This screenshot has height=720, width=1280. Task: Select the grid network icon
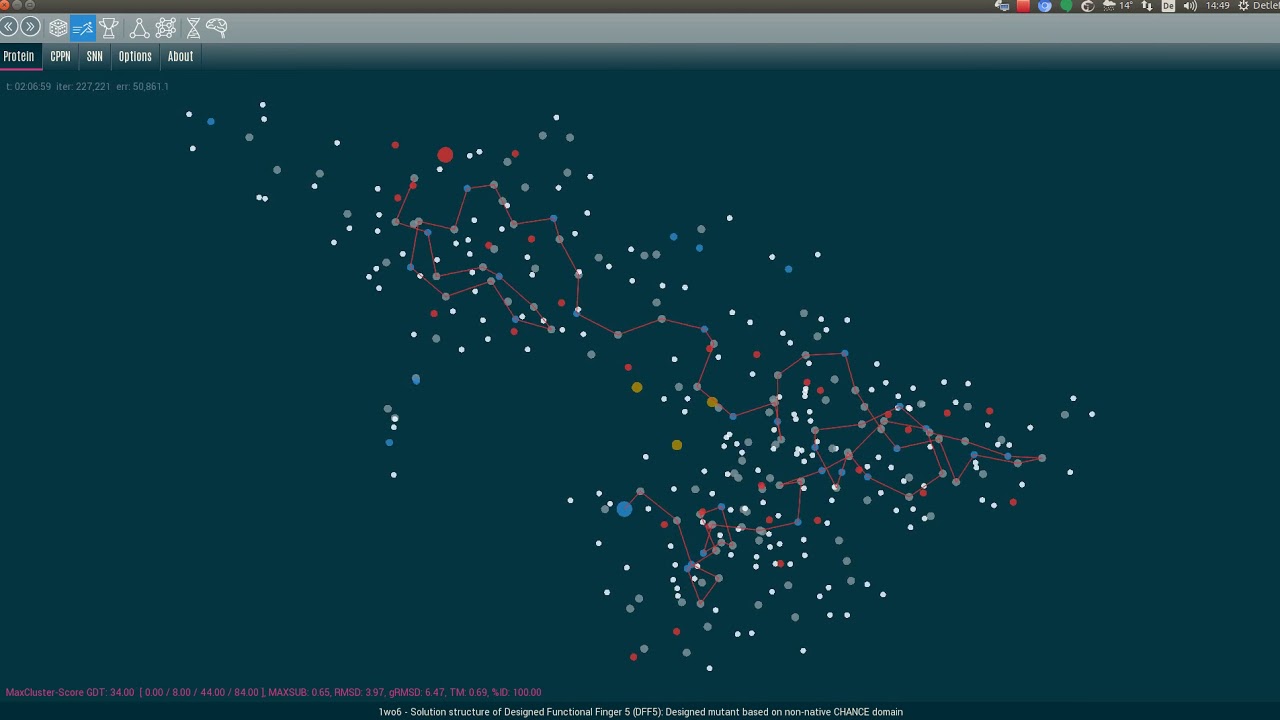tap(165, 28)
